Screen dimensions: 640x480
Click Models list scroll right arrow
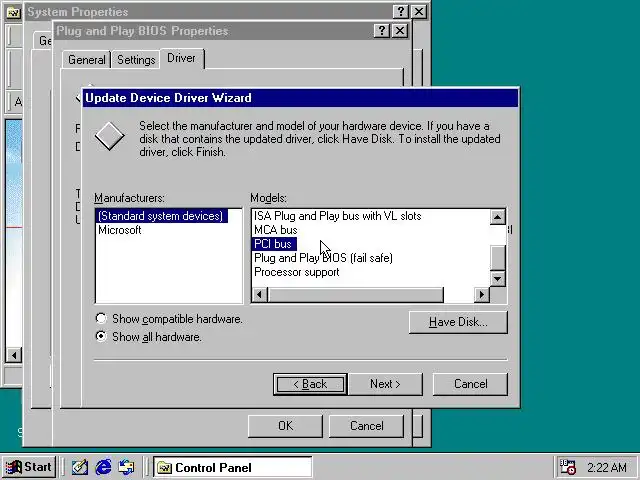(482, 294)
